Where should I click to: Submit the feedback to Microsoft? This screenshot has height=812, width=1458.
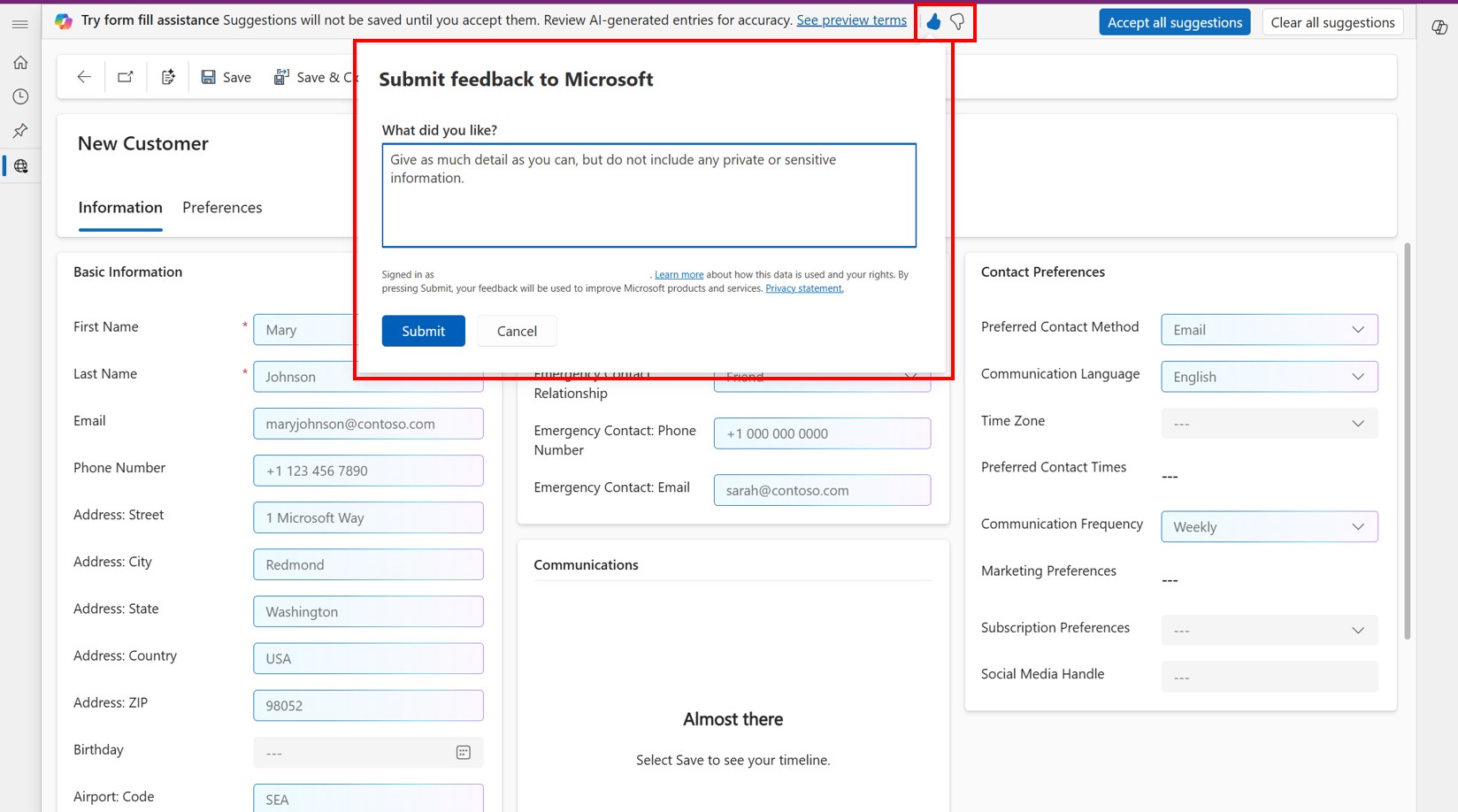(423, 330)
